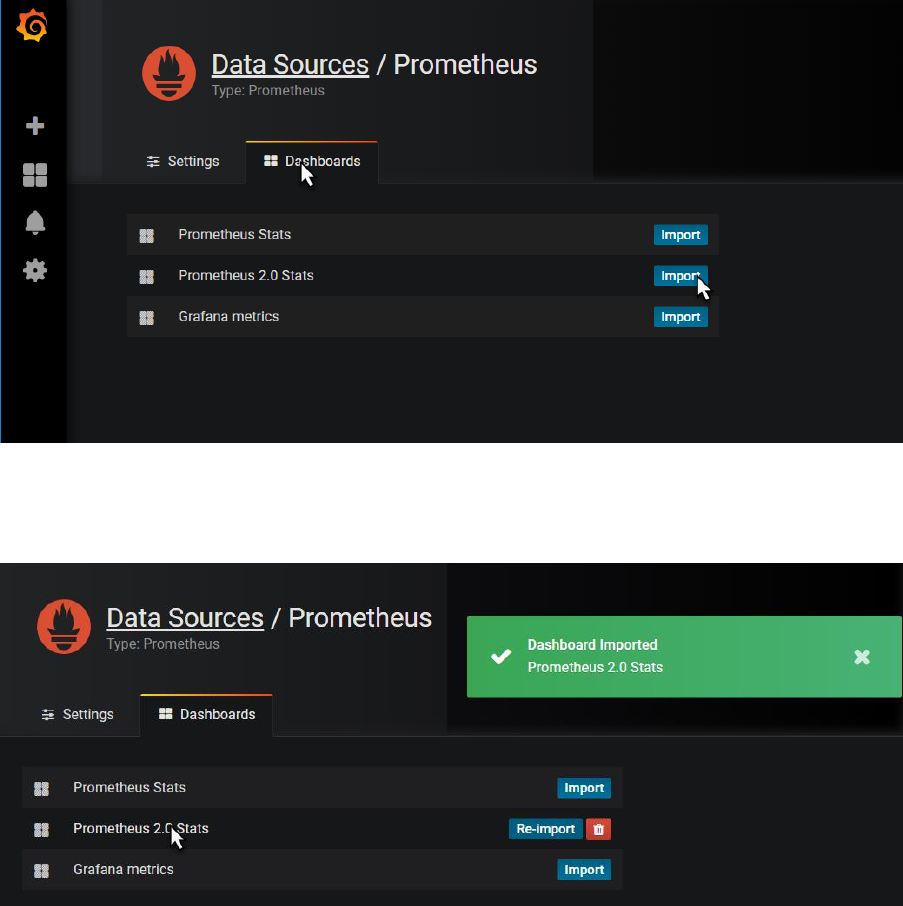Click the Prometheus flame logo in lower header
Screen dimensions: 903x906
pyautogui.click(x=64, y=627)
